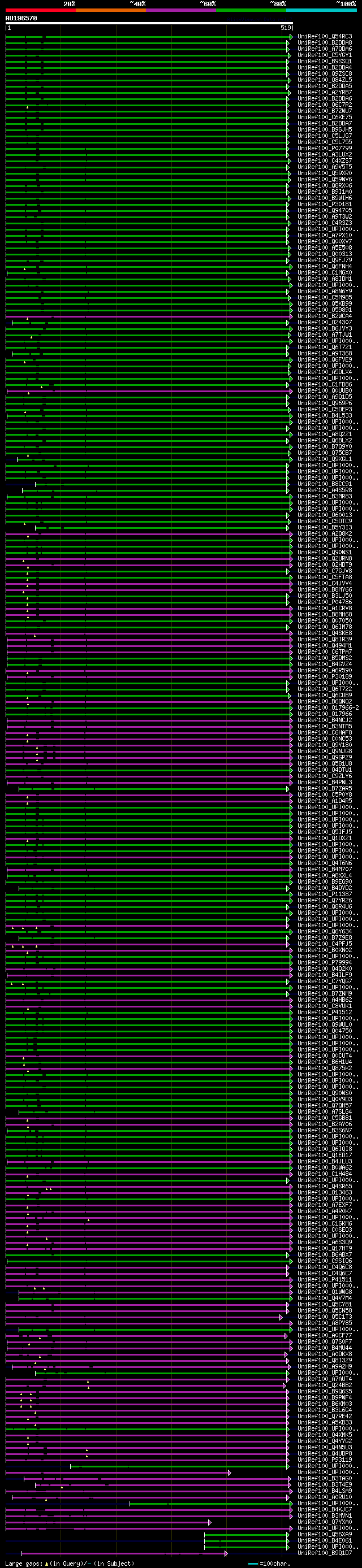
Task: Select hit label UniRef100_Q7YXA0
Action: pos(324,1521)
